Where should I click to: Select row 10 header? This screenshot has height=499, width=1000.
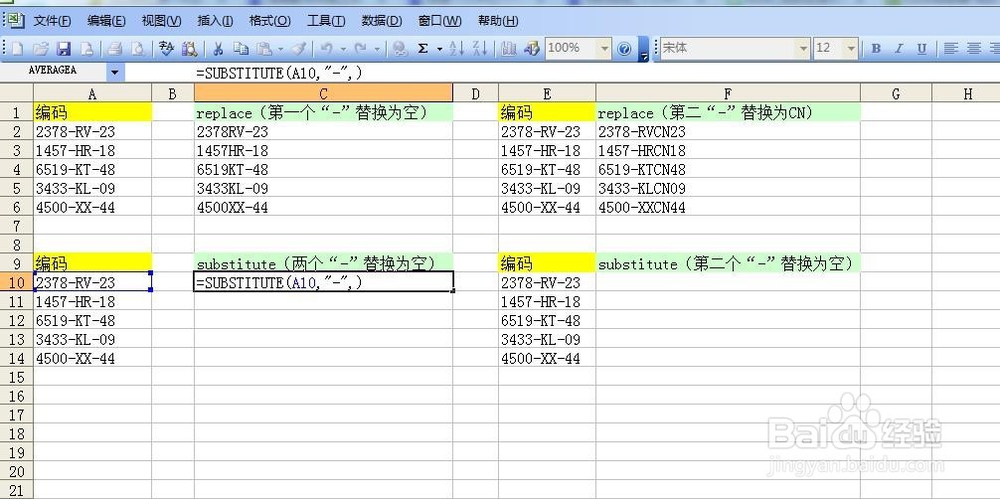[x=17, y=282]
